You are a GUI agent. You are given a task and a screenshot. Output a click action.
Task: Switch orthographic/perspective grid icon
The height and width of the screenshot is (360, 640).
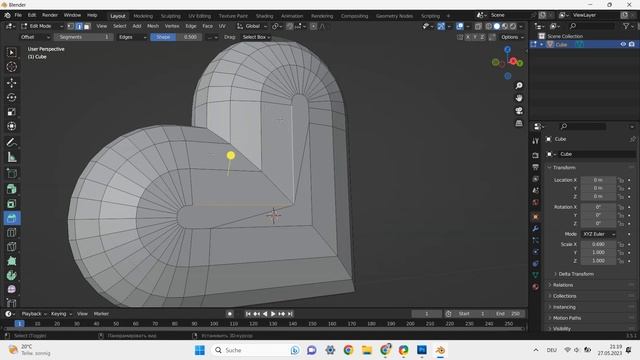tap(519, 123)
